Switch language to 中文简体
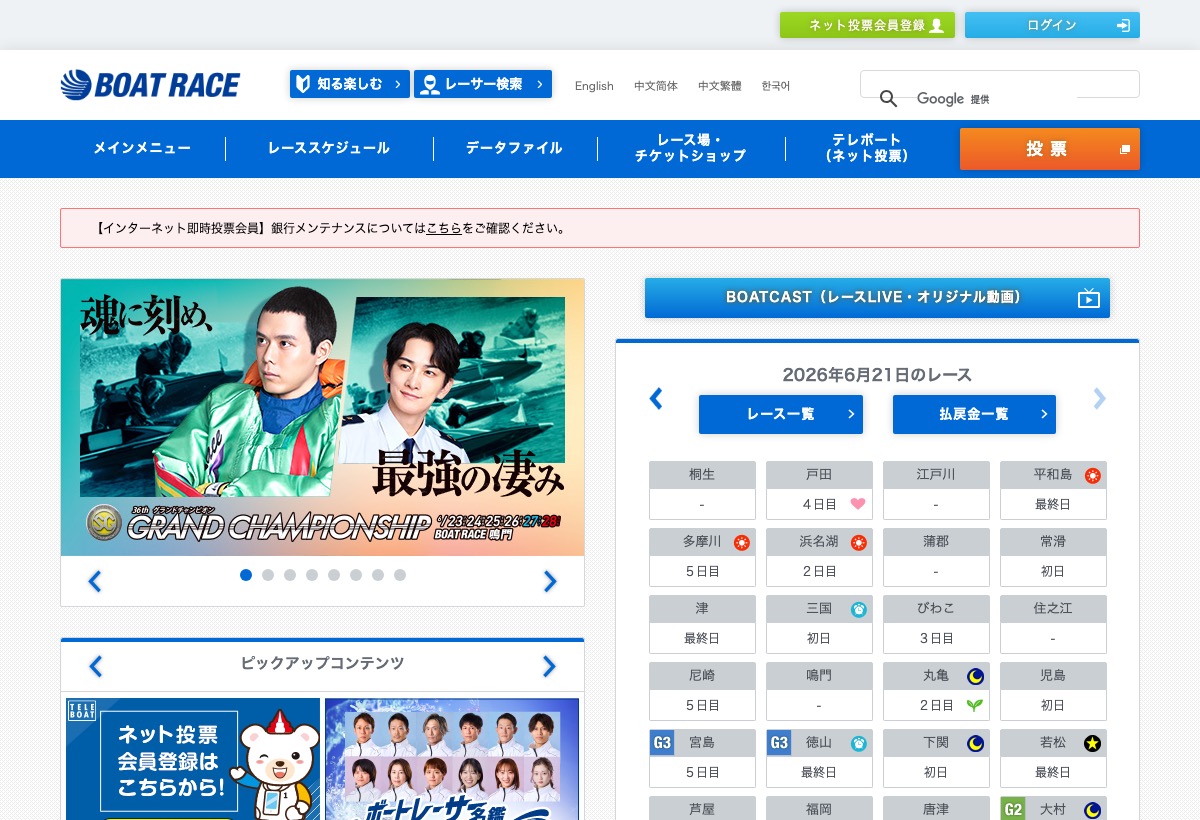 click(x=656, y=86)
